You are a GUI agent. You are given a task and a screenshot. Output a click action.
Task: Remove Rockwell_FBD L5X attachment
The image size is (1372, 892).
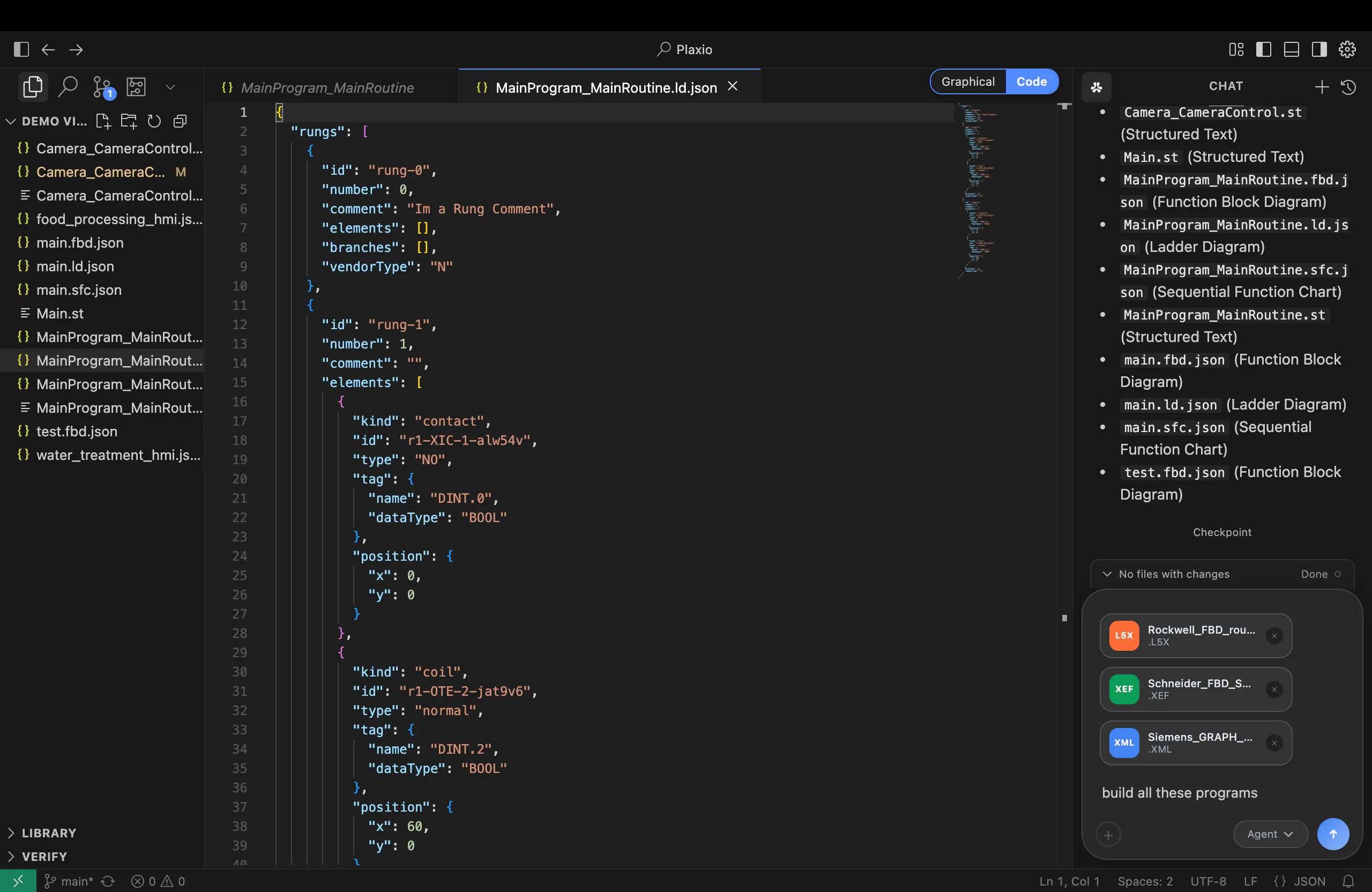click(1274, 635)
